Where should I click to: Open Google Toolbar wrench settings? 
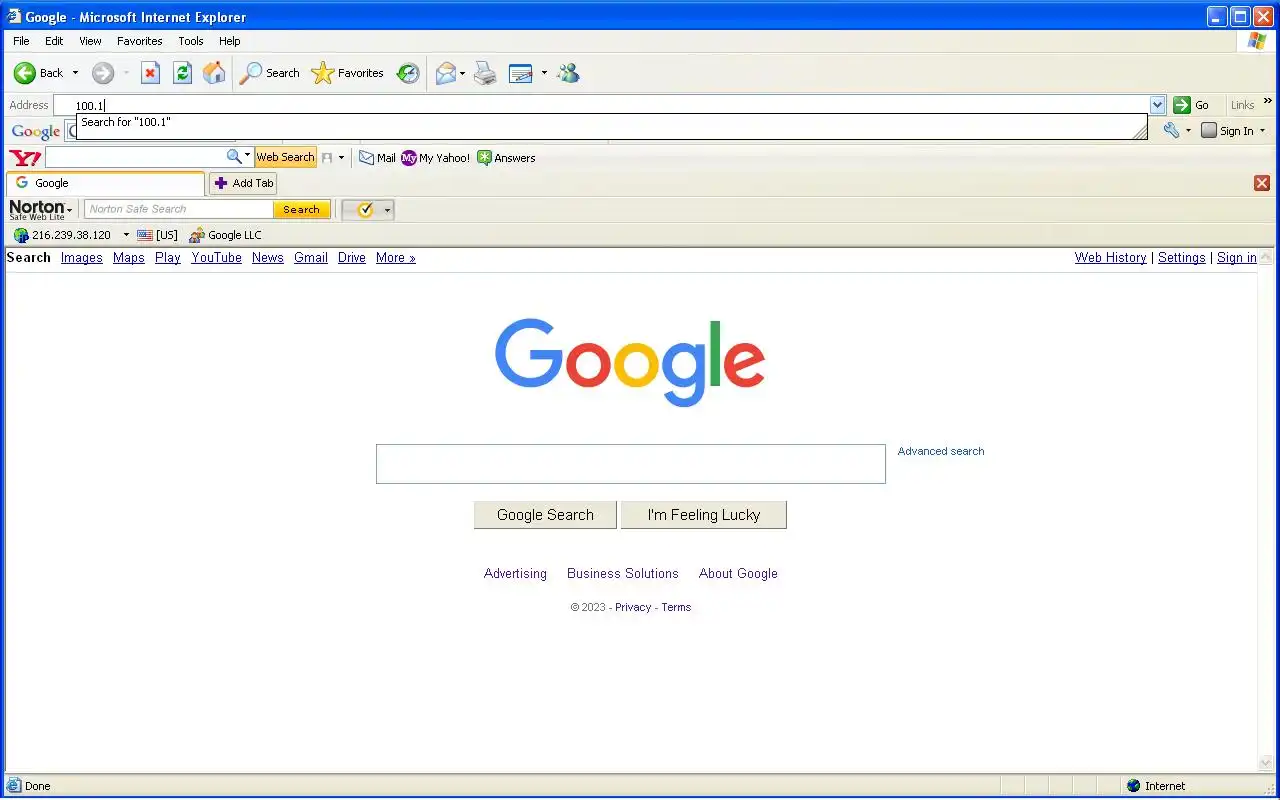point(1171,131)
